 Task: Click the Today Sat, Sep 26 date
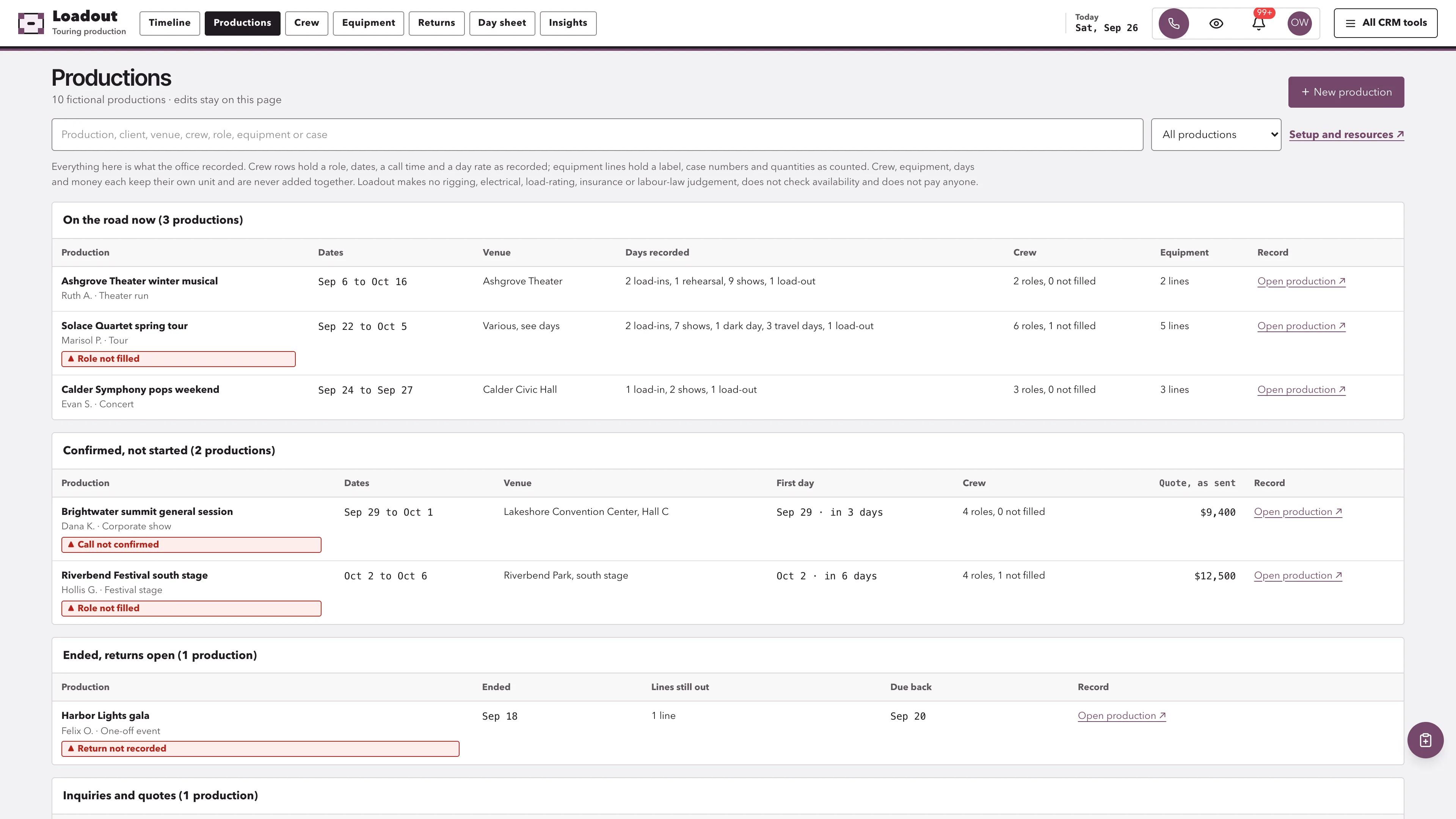[1106, 23]
